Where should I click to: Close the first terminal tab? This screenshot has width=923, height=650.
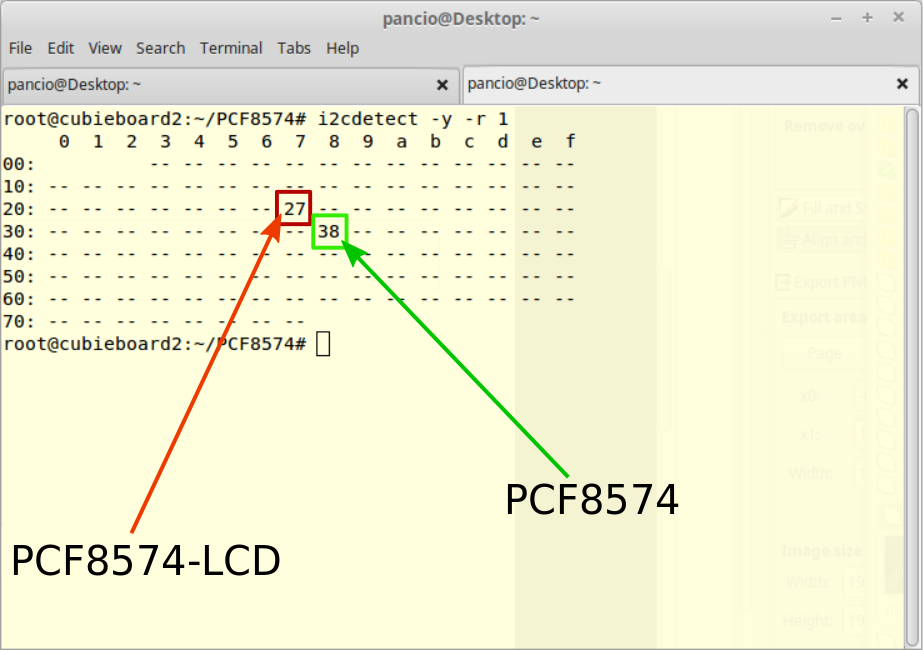click(x=443, y=85)
